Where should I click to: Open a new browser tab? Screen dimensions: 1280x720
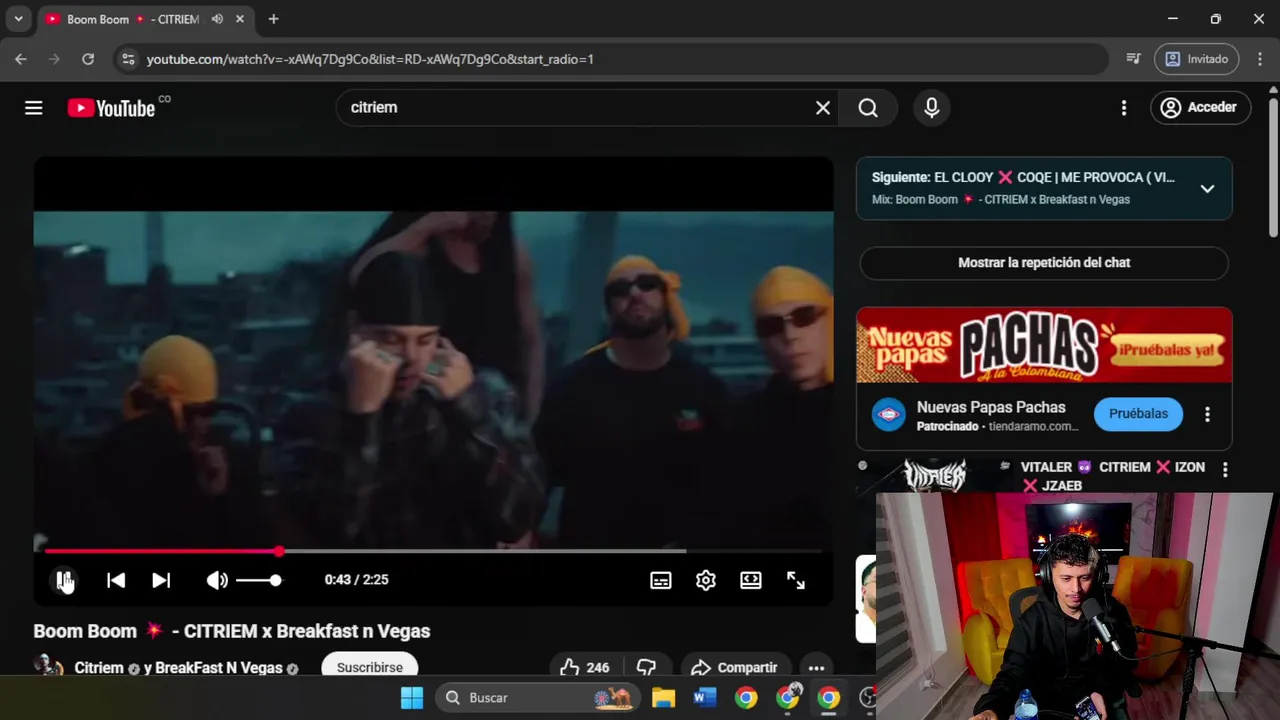coord(273,19)
